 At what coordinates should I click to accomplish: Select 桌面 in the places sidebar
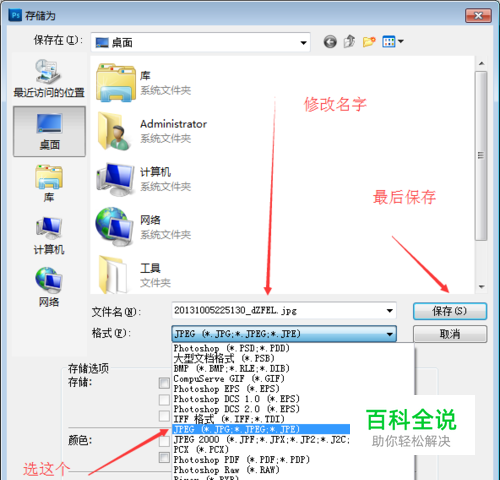49,131
